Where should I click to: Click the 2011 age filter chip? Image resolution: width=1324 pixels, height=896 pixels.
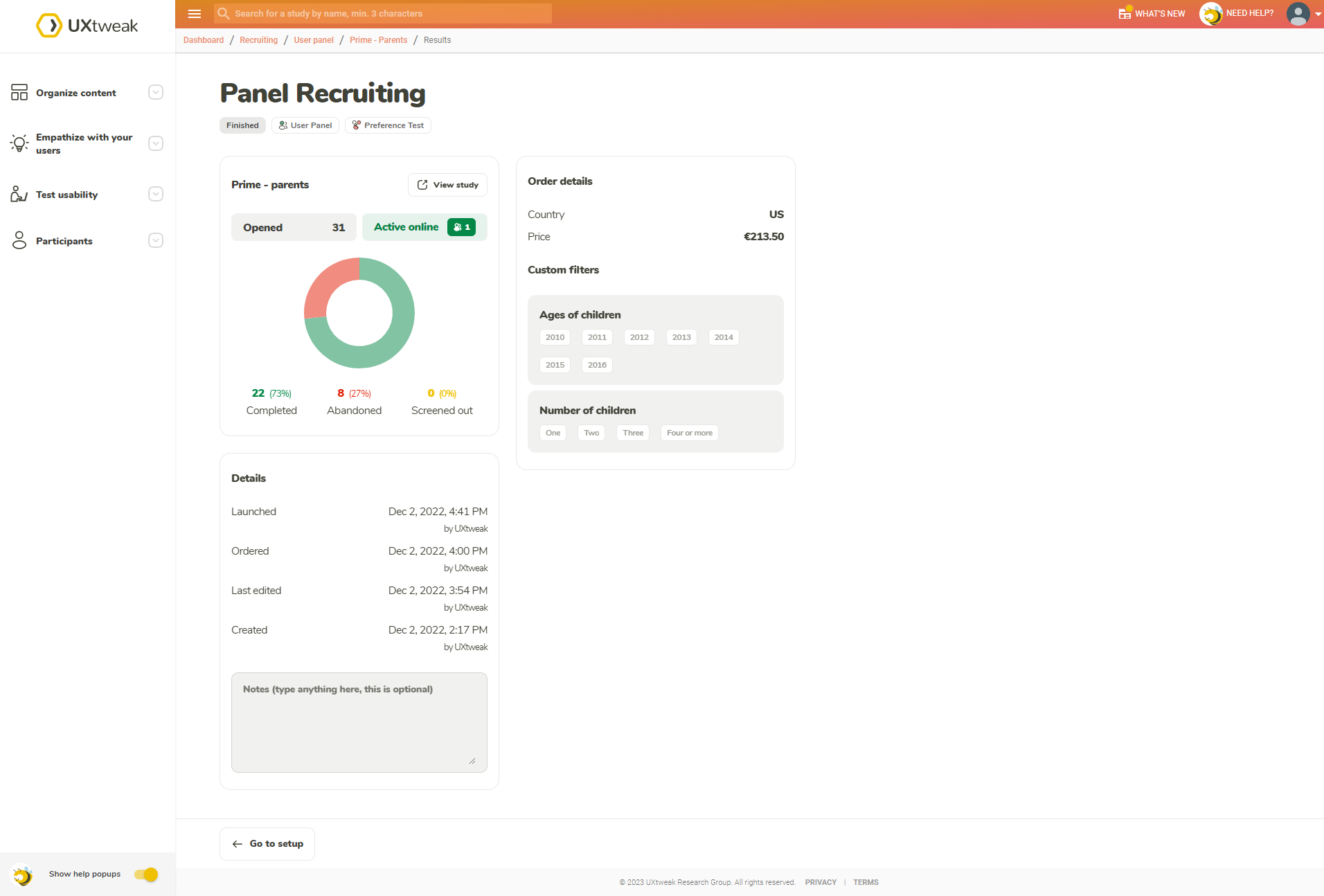coord(597,337)
